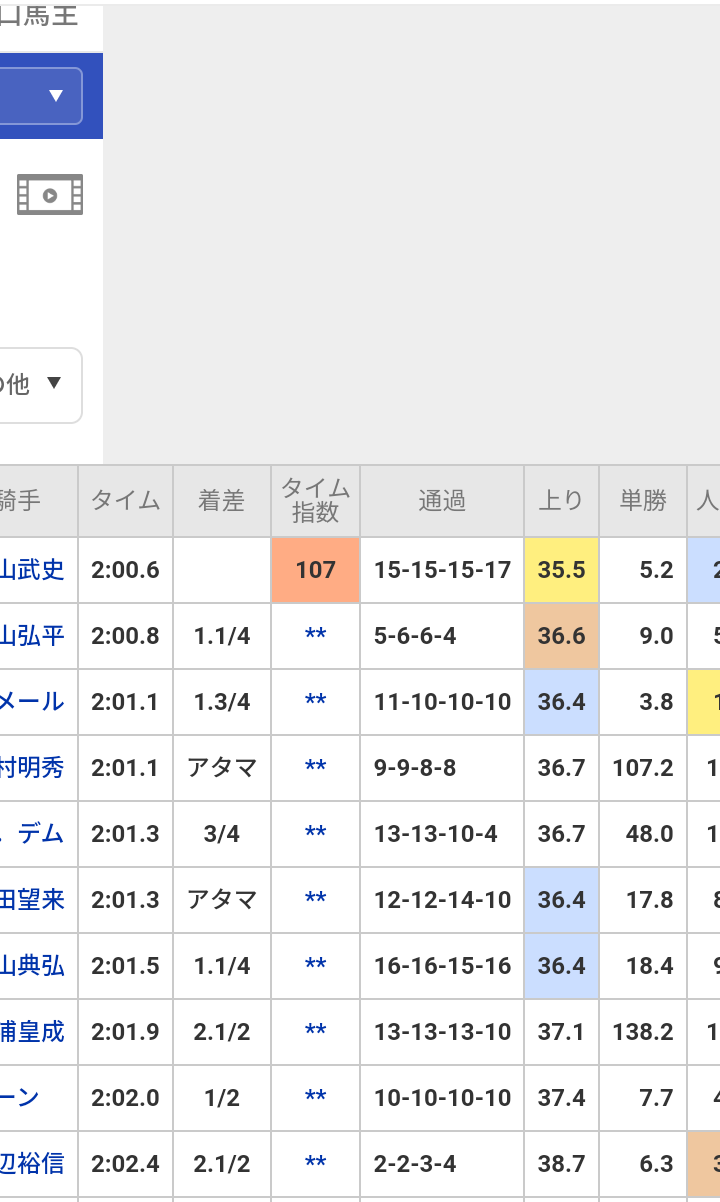Select the winning time 2:00.6
The height and width of the screenshot is (1202, 720).
coord(125,570)
